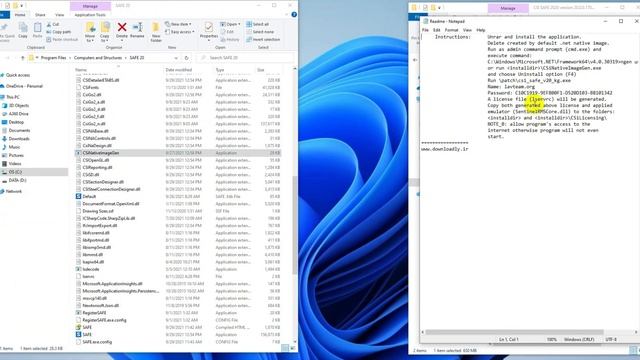This screenshot has height=360, width=640.
Task: Click Manage tab in SAFE 20 window
Action: tap(90, 6)
